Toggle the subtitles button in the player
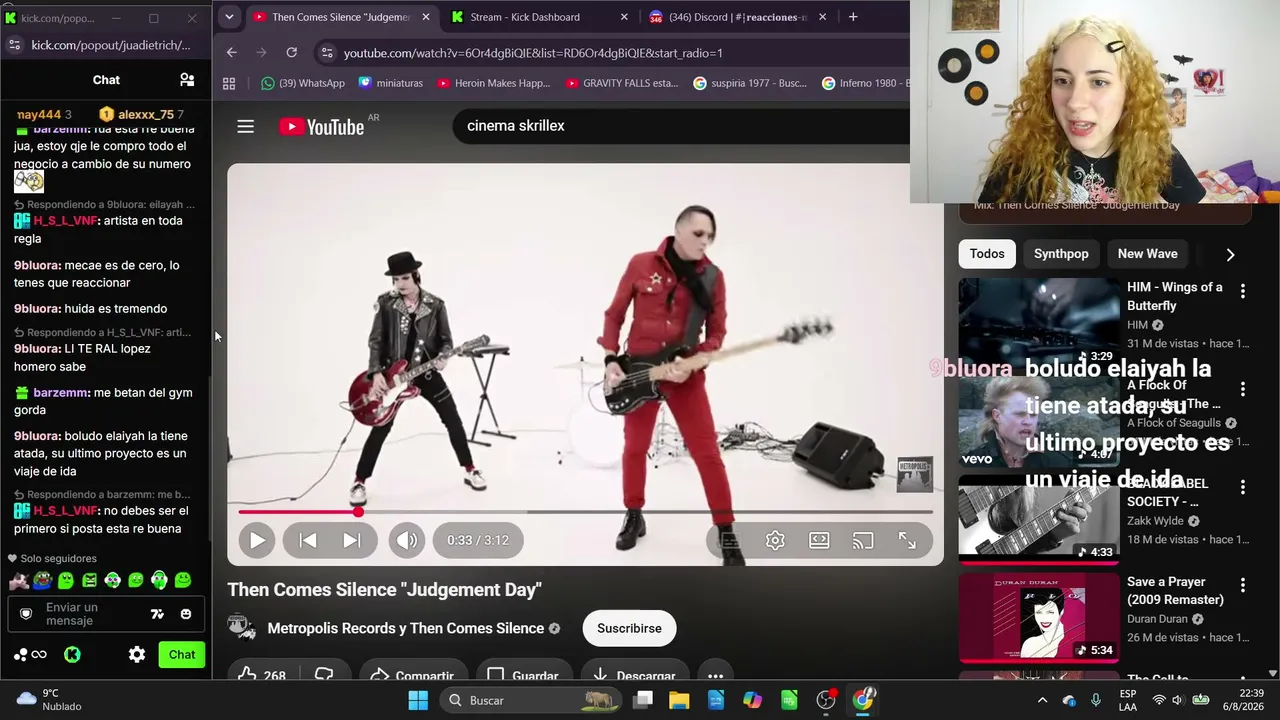Image resolution: width=1280 pixels, height=720 pixels. pos(730,540)
